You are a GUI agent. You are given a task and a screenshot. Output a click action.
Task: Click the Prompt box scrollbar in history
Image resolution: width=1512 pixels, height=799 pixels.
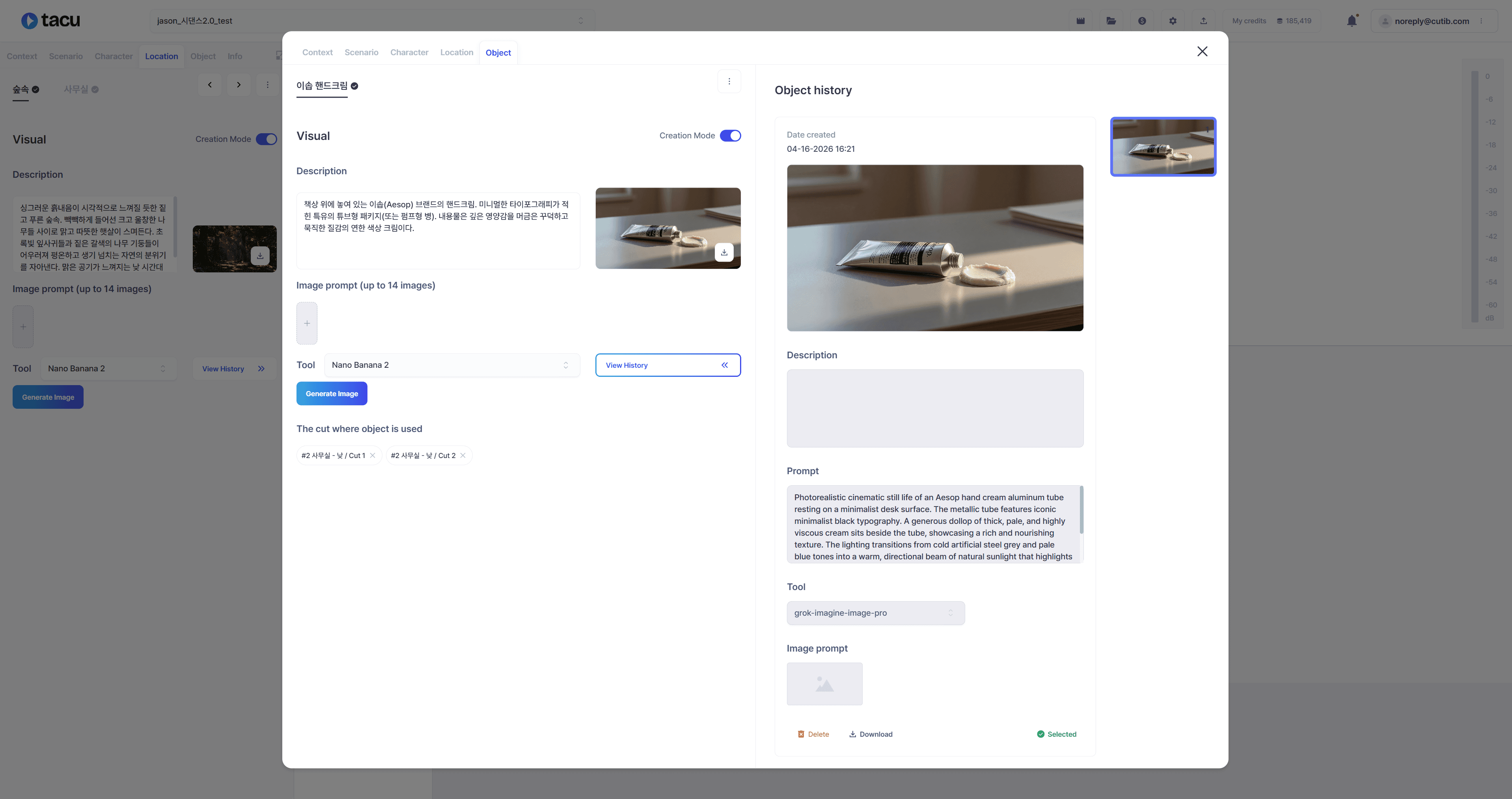tap(1081, 510)
